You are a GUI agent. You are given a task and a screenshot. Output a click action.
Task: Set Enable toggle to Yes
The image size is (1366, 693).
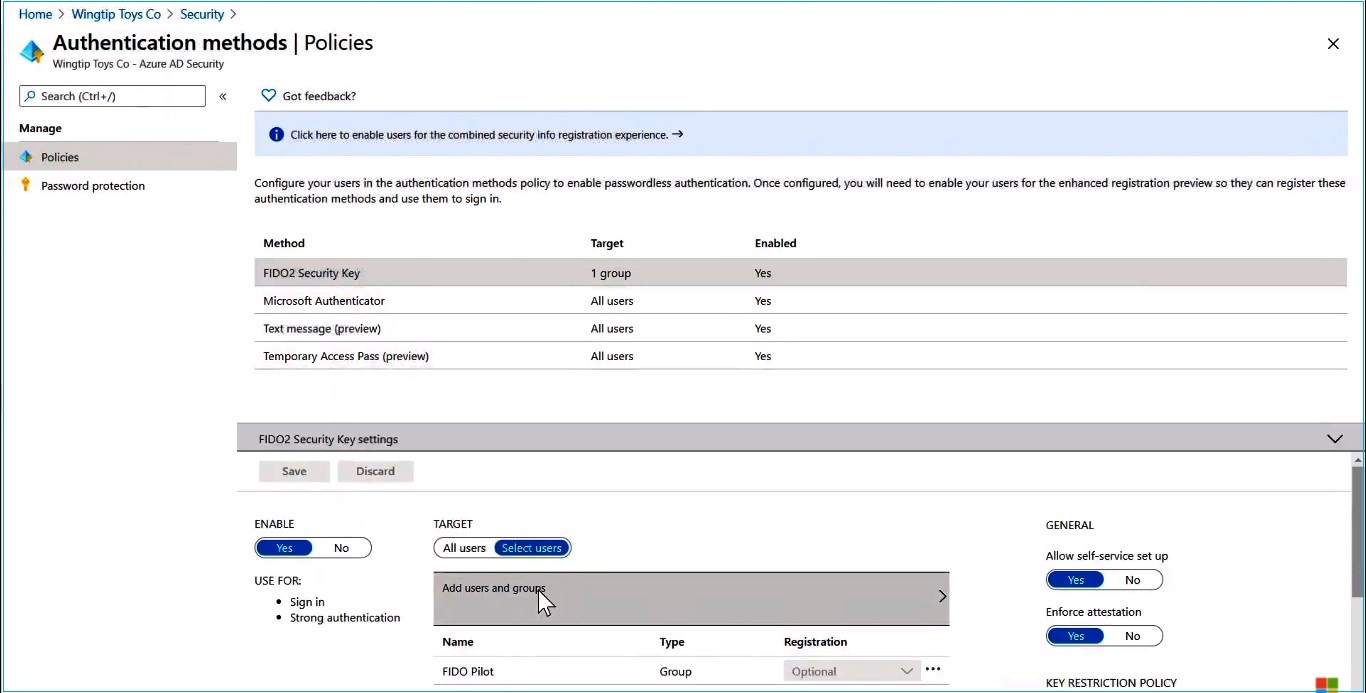coord(285,548)
